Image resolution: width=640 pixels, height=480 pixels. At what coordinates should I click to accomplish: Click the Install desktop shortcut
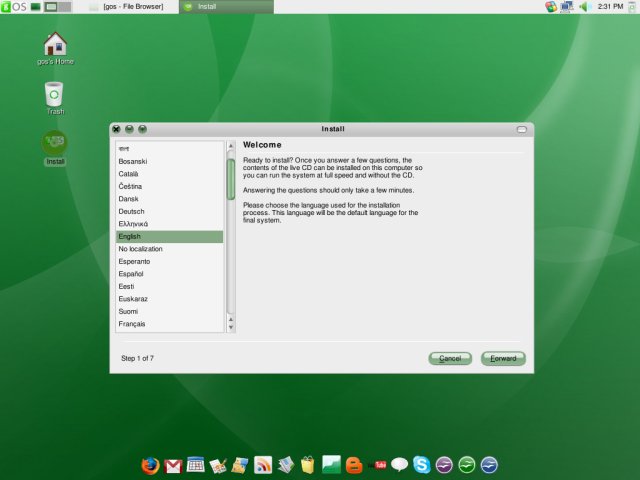click(55, 145)
